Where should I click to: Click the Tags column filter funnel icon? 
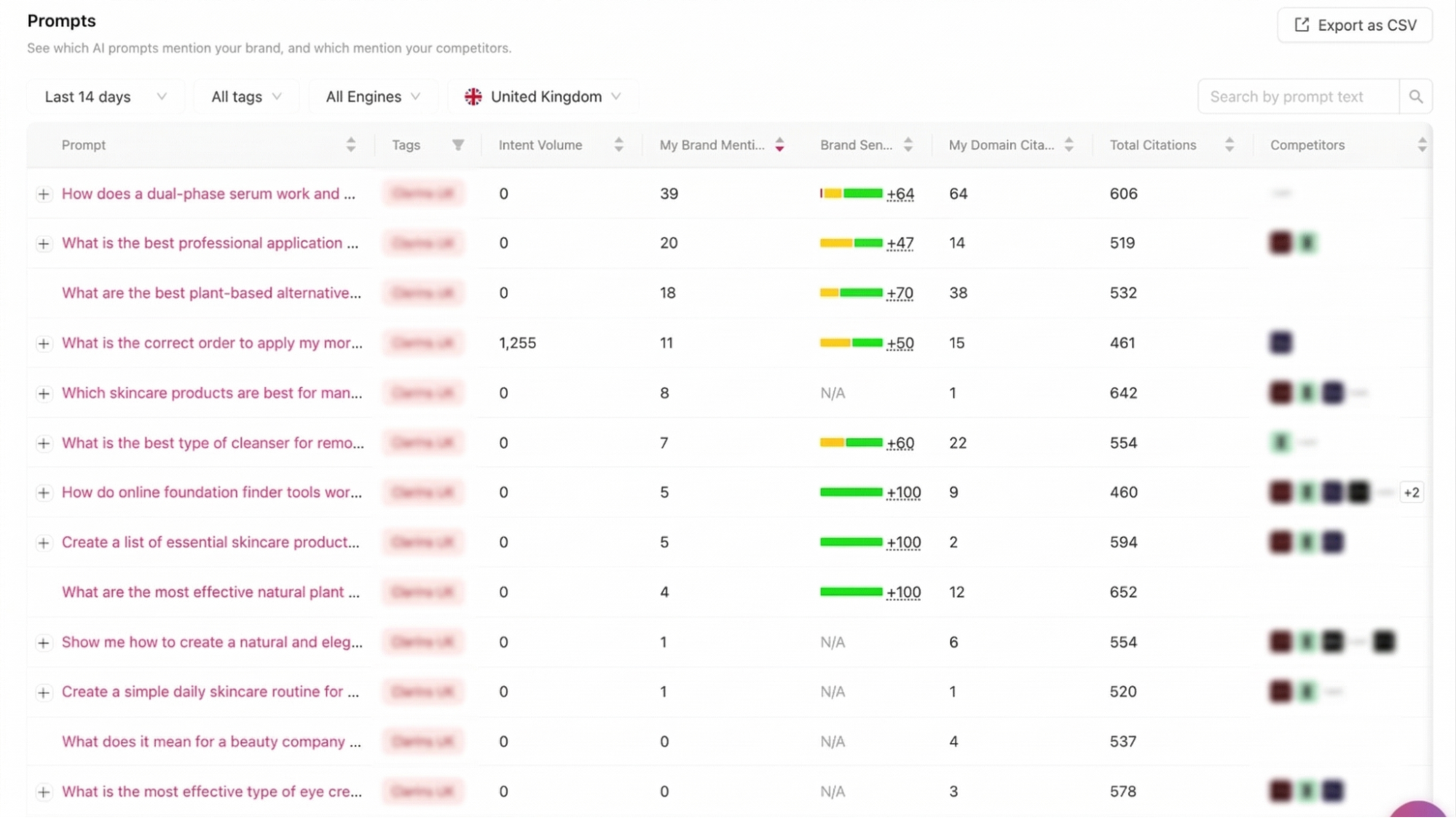(x=457, y=145)
